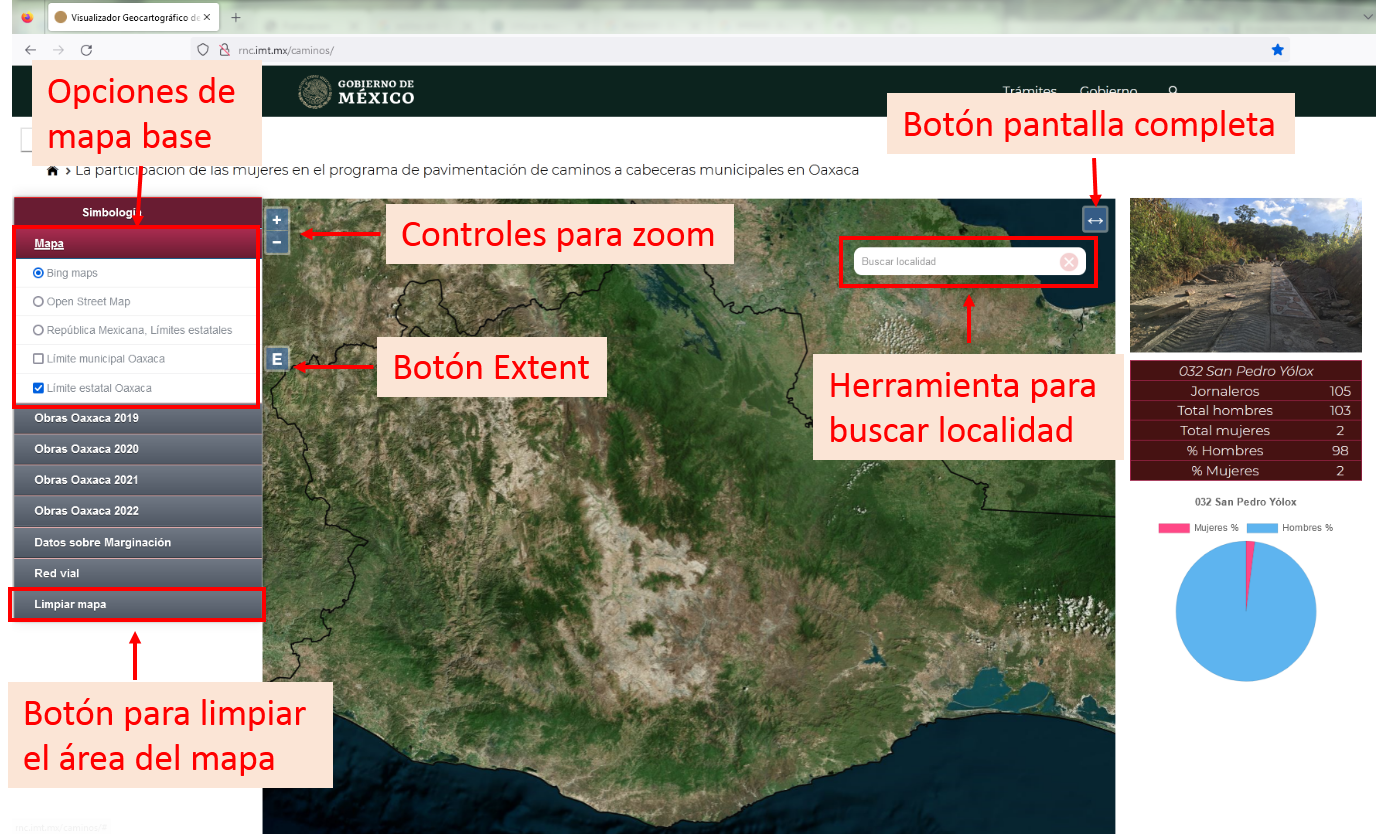Click the zoom in plus icon
The height and width of the screenshot is (834, 1376).
(277, 218)
